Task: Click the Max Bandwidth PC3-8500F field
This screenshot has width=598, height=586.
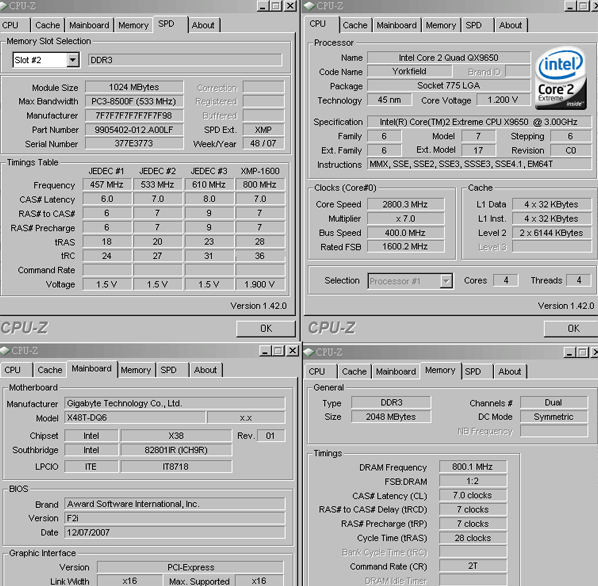Action: click(x=134, y=101)
